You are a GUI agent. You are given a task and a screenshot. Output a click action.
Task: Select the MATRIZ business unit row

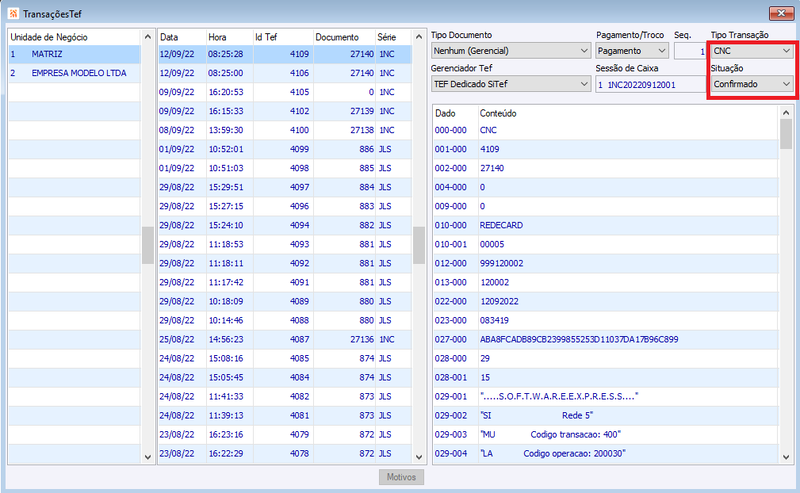pyautogui.click(x=74, y=54)
